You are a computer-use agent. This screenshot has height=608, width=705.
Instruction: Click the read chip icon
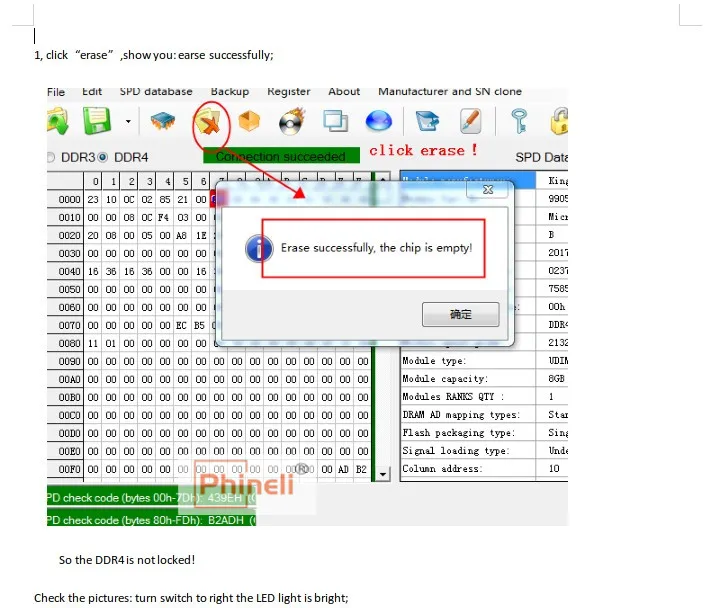tap(163, 121)
